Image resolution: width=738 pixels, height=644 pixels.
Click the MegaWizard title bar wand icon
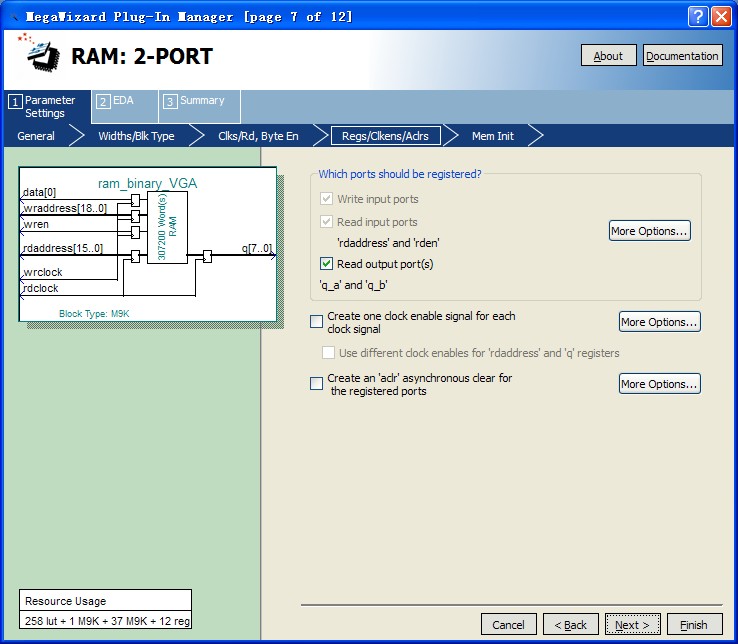[x=15, y=17]
